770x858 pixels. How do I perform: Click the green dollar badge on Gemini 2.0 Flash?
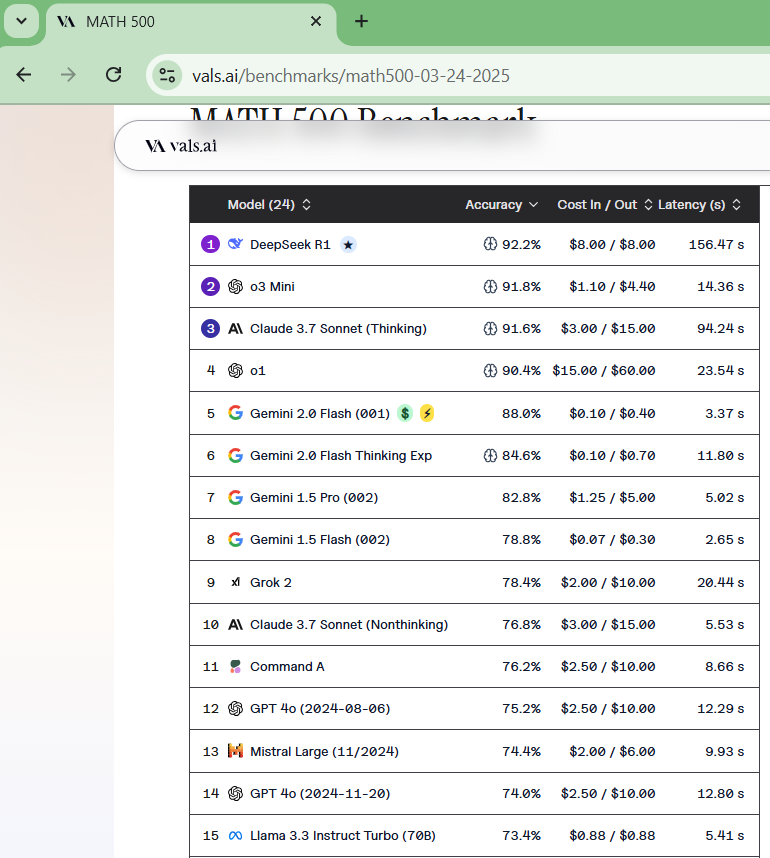coord(405,413)
